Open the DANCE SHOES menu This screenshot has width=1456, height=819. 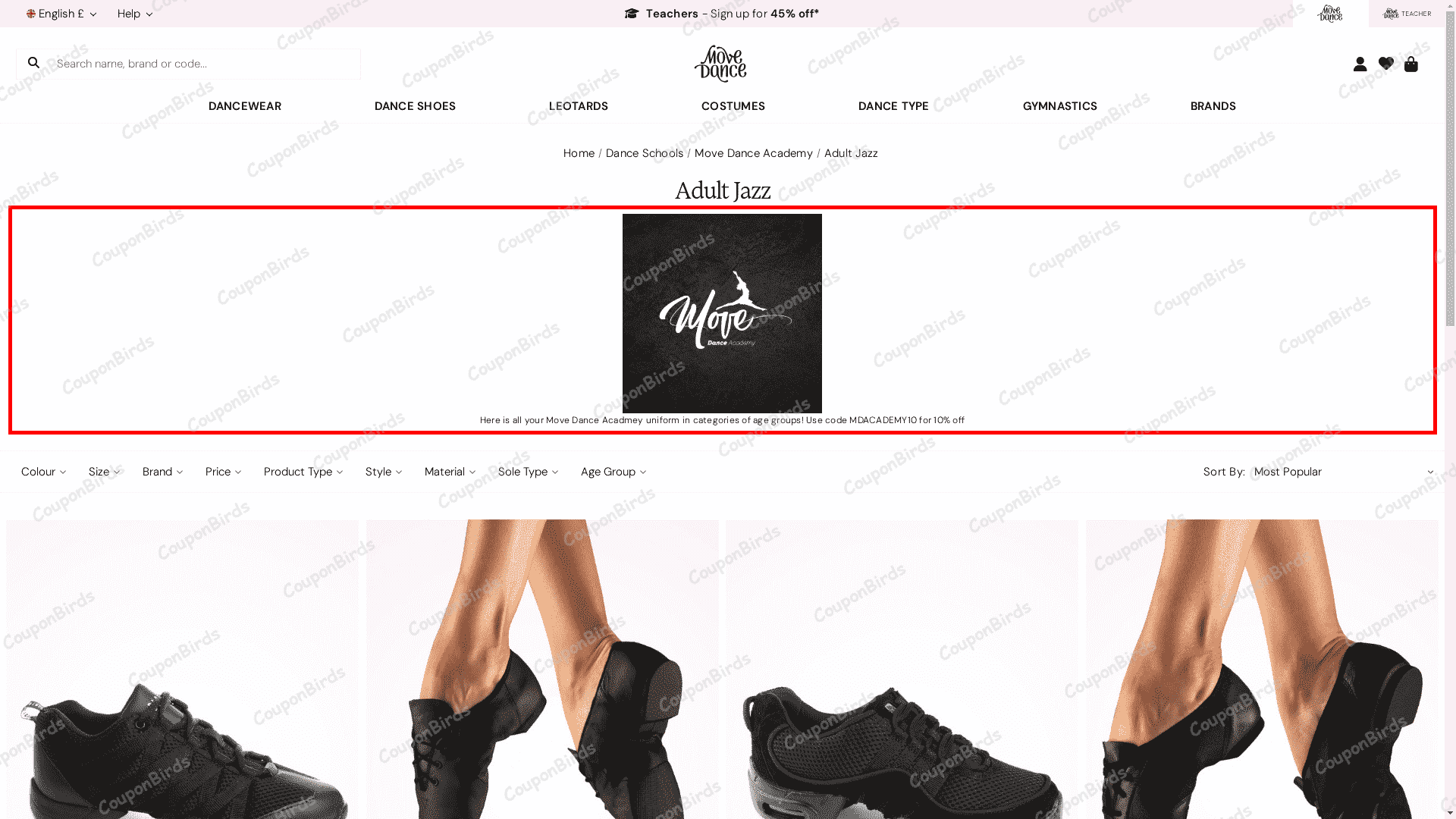[x=415, y=106]
